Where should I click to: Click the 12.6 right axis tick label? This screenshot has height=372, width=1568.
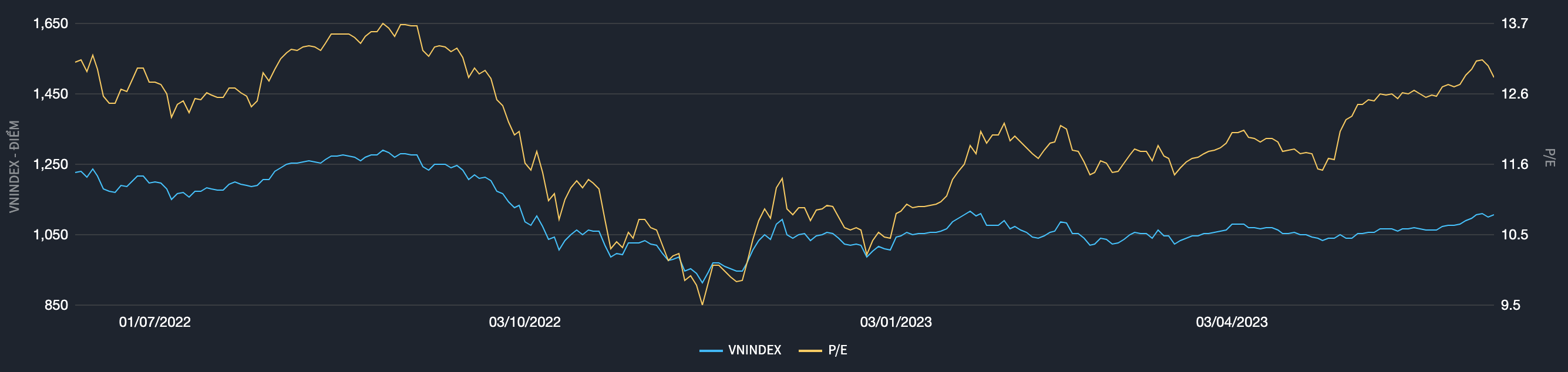(1515, 94)
